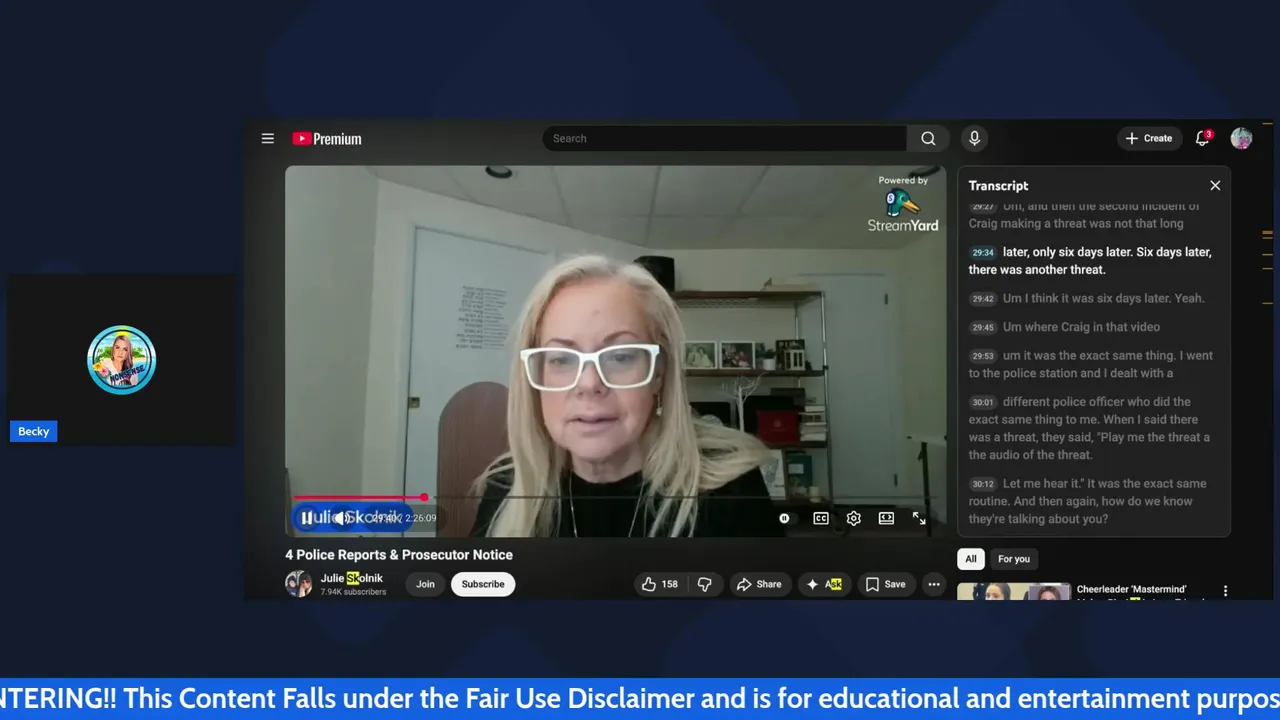Open the Ask AI button
The image size is (1280, 720).
(824, 584)
